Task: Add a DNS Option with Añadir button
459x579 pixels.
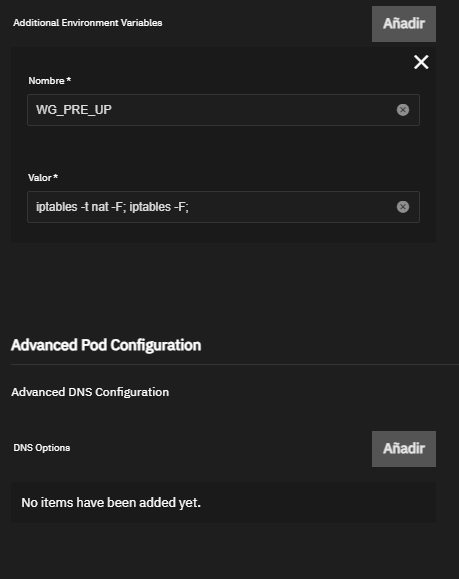Action: [404, 449]
